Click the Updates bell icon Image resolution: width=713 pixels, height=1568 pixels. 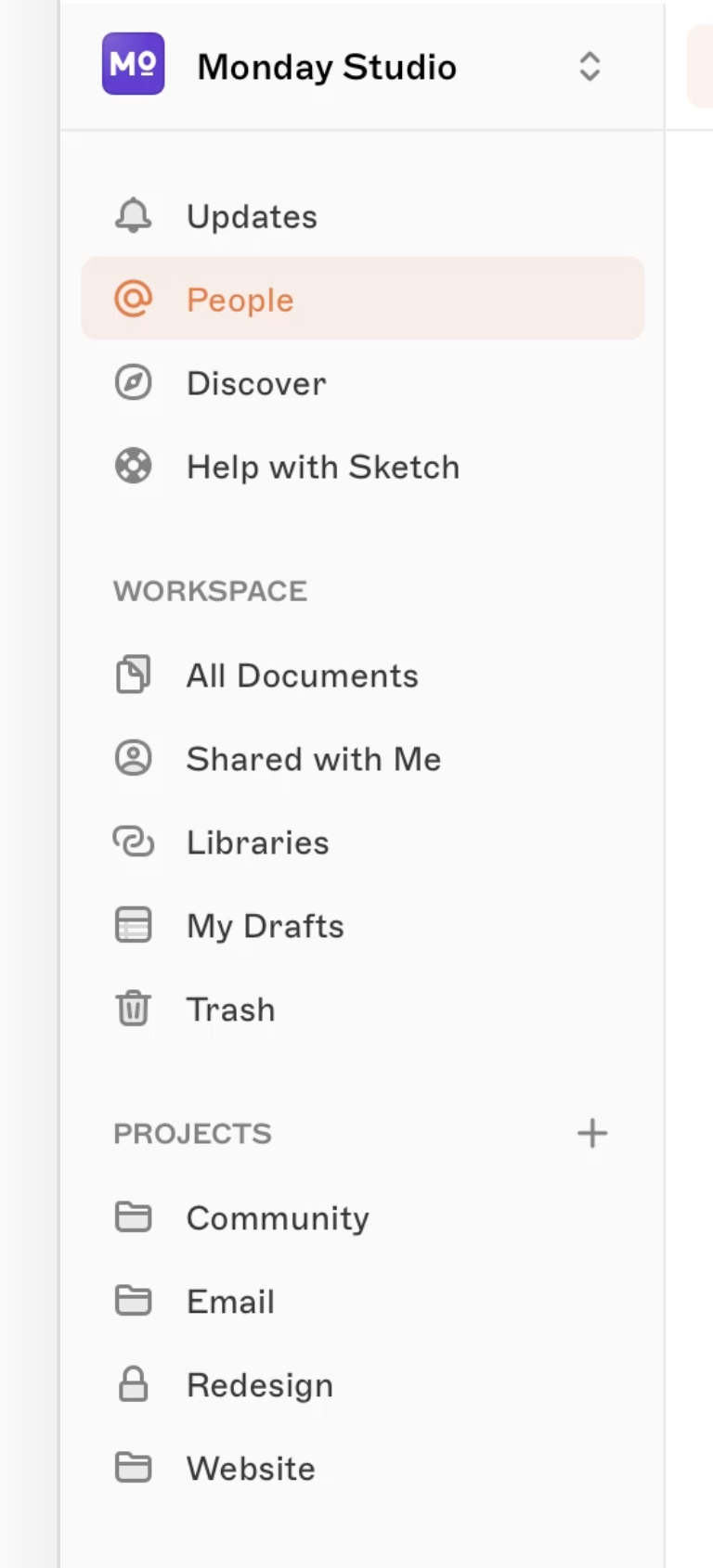pos(133,216)
